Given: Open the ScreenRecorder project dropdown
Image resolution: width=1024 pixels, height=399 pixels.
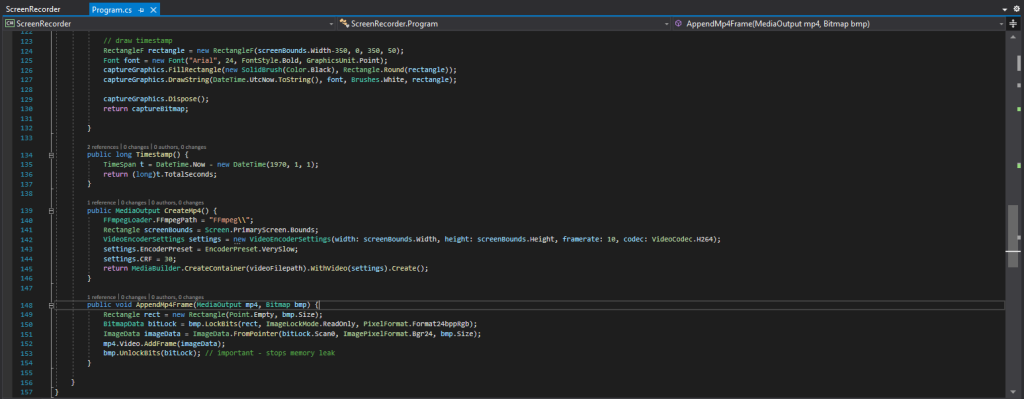Looking at the screenshot, I should click(x=169, y=24).
